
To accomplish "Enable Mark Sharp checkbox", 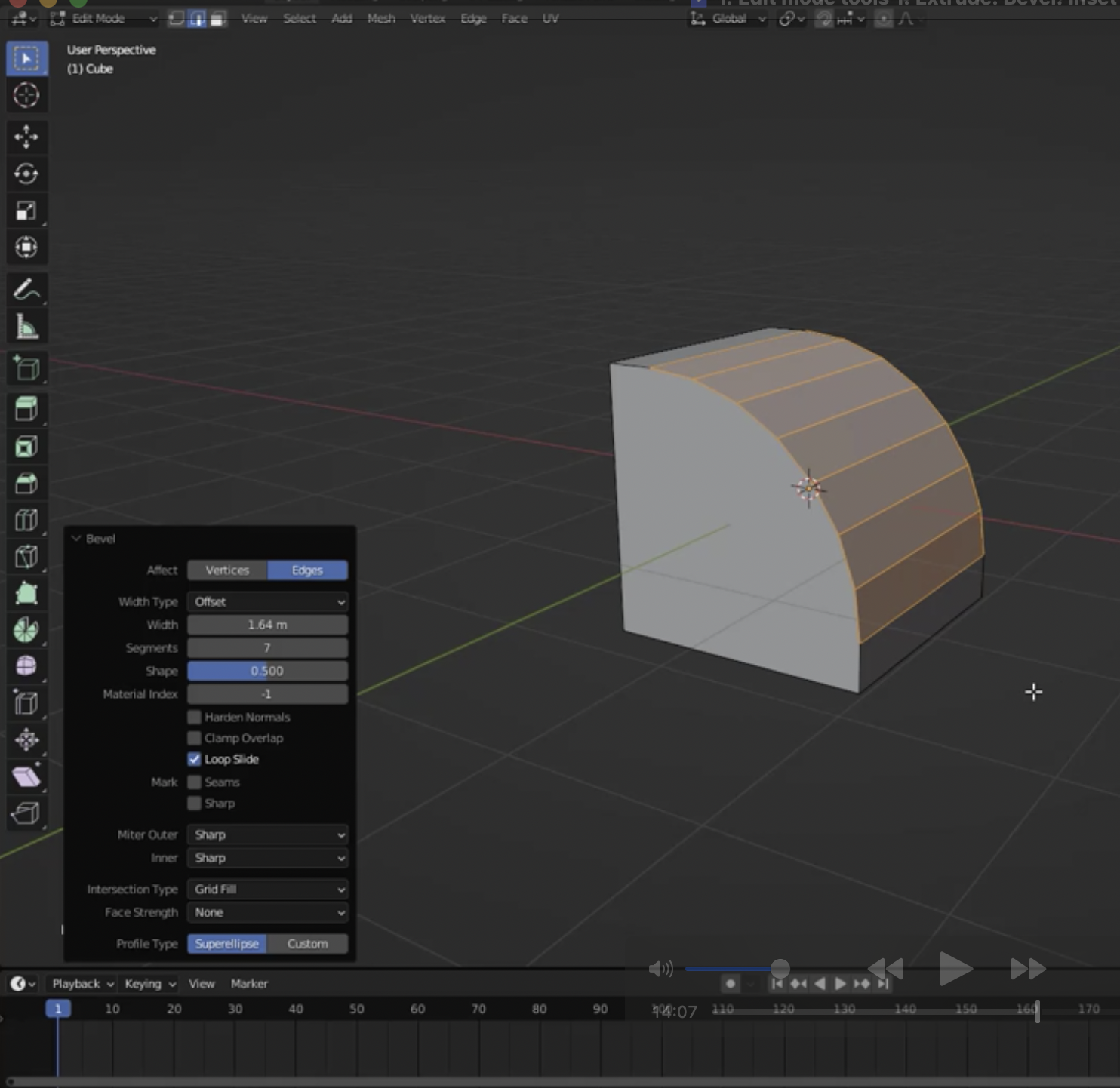I will click(195, 804).
